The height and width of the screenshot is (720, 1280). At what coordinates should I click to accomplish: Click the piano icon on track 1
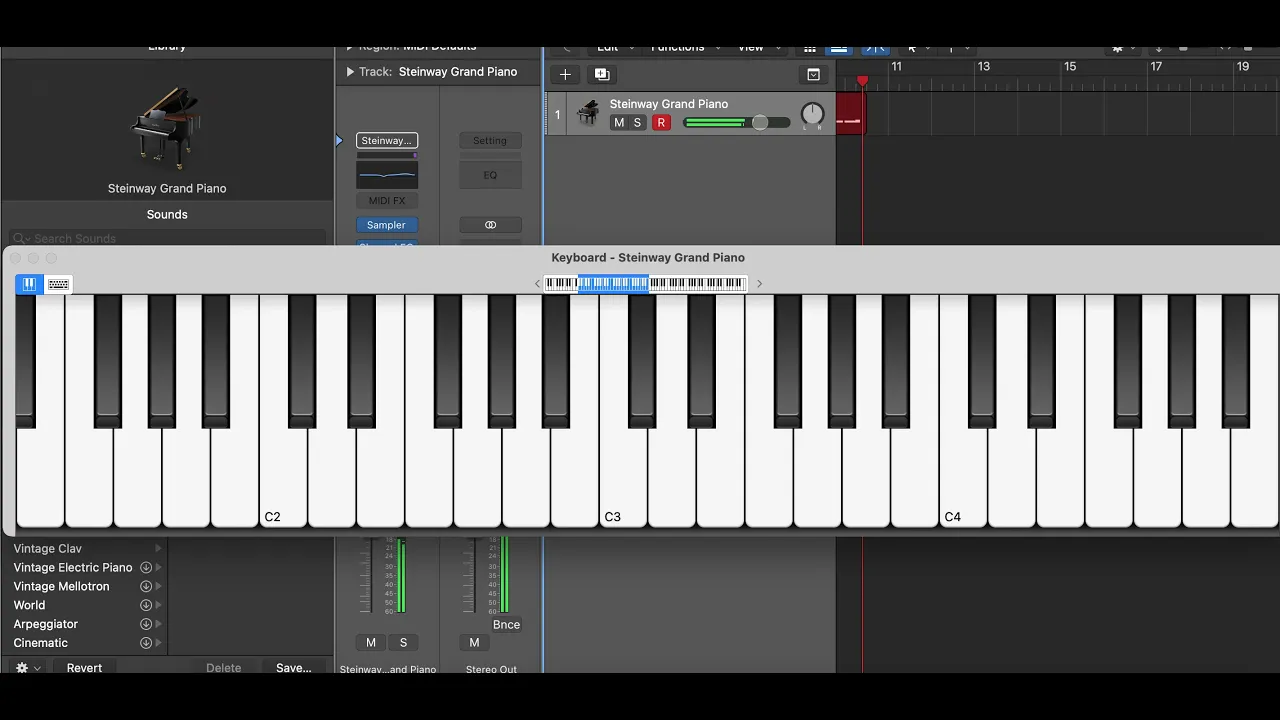[x=588, y=114]
